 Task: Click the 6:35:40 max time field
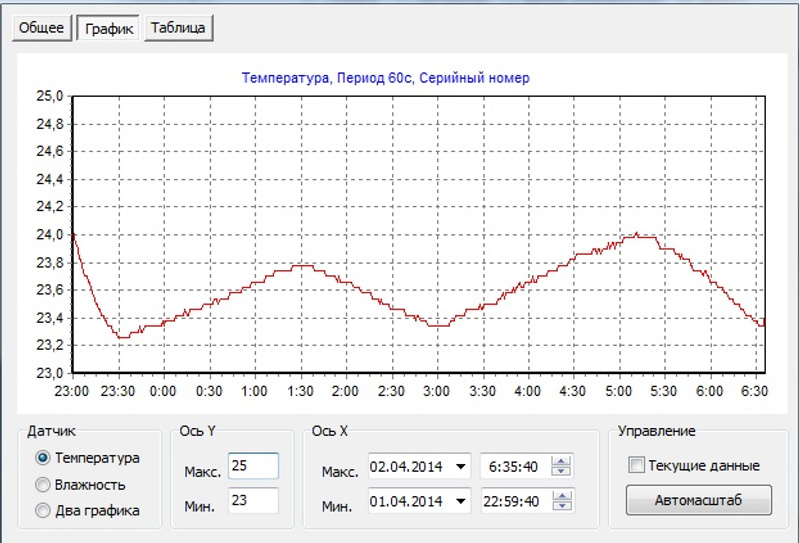[514, 467]
